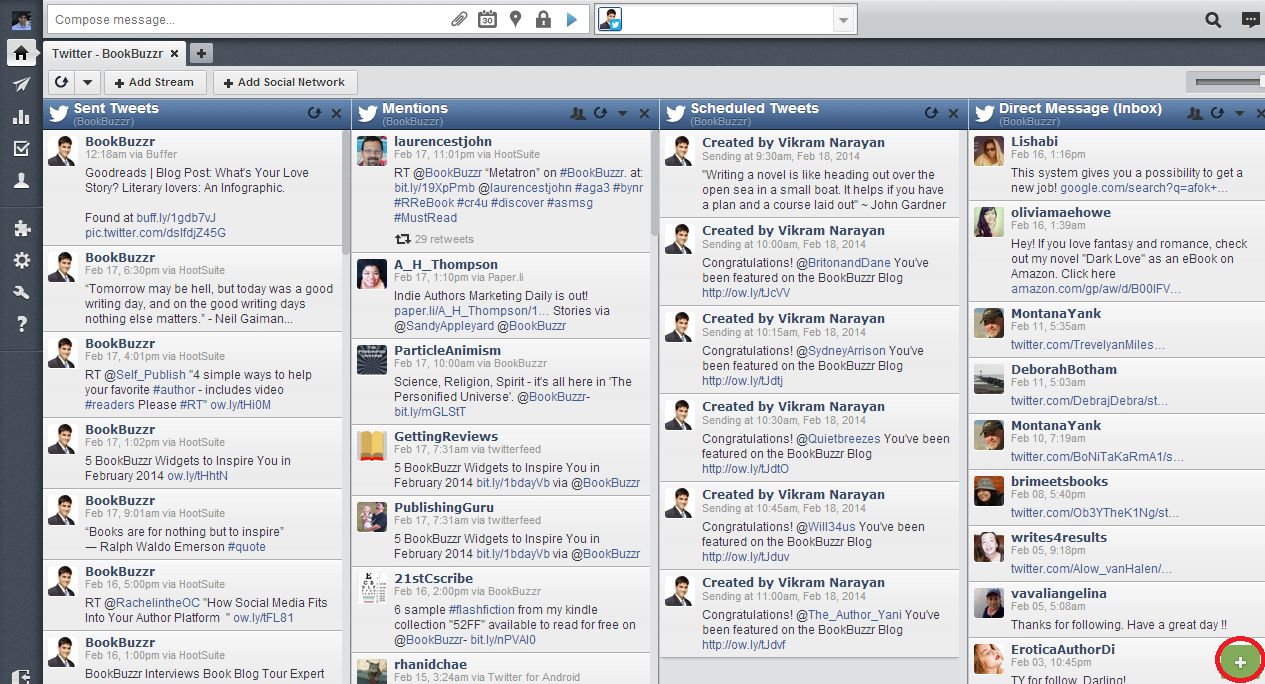Attach a file using the paperclip icon
The width and height of the screenshot is (1265, 684).
coord(459,19)
